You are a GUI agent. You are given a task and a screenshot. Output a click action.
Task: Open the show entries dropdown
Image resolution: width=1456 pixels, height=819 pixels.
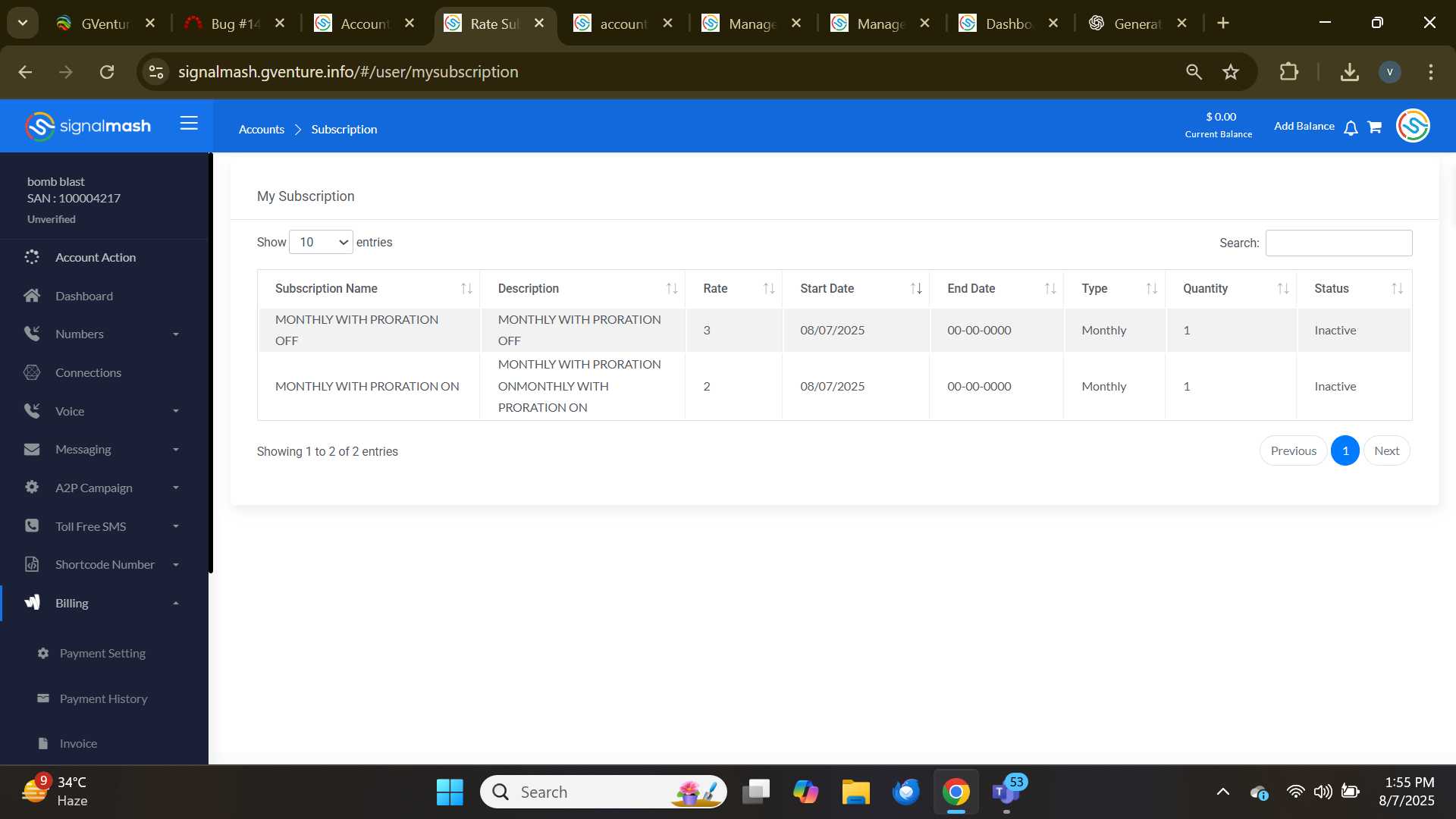pyautogui.click(x=321, y=242)
